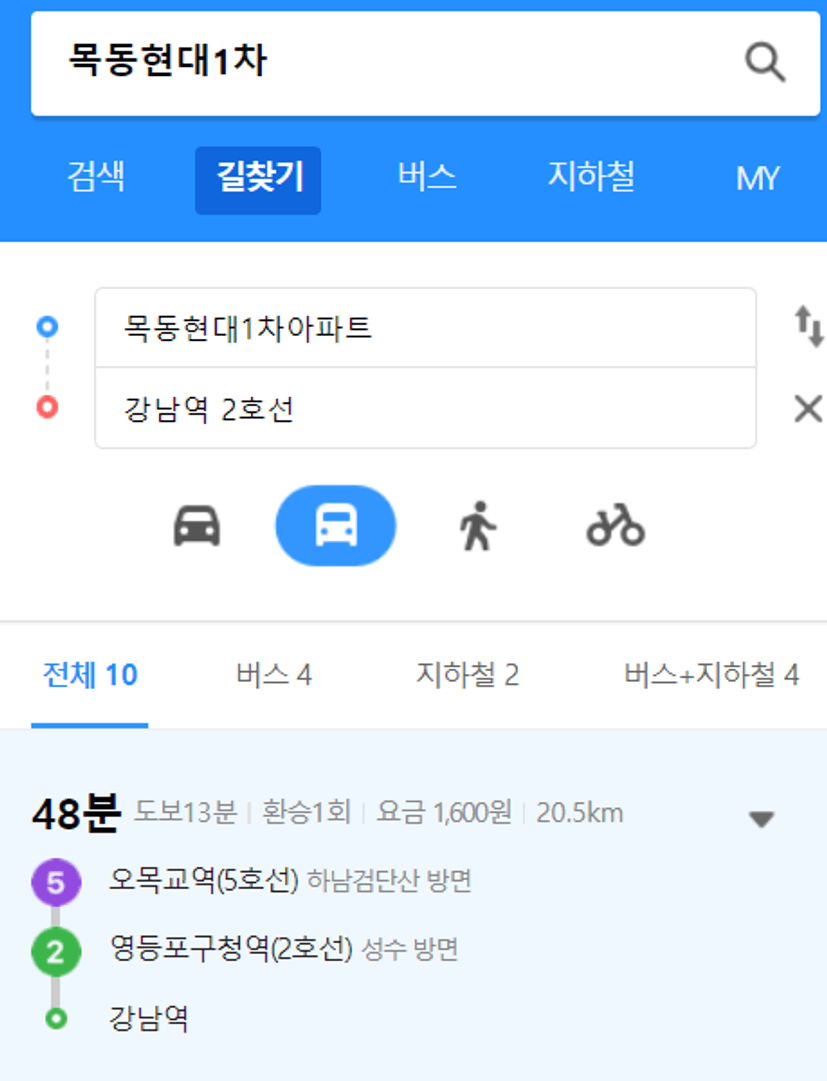Click the 요금 1,600원 fare info

pos(444,812)
